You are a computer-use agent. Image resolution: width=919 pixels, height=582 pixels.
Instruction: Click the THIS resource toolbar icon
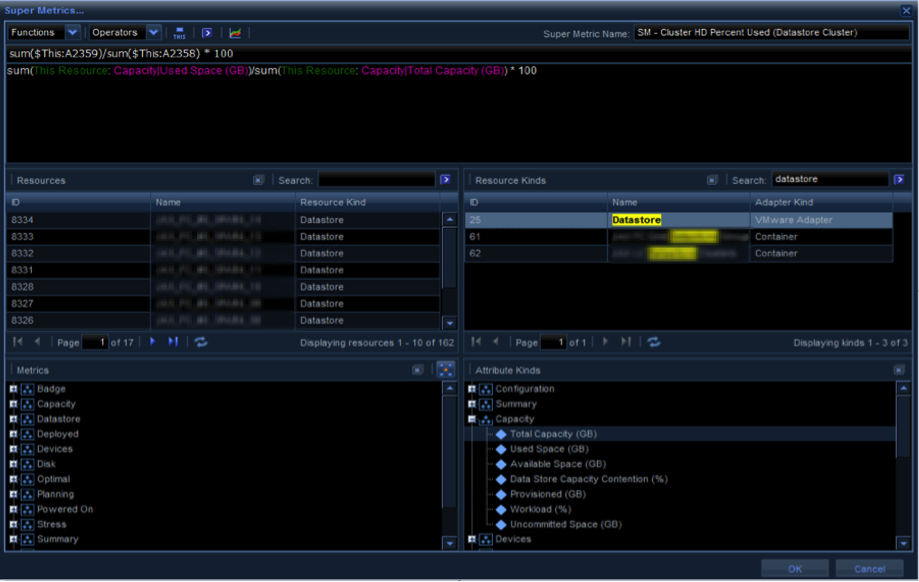(x=179, y=33)
